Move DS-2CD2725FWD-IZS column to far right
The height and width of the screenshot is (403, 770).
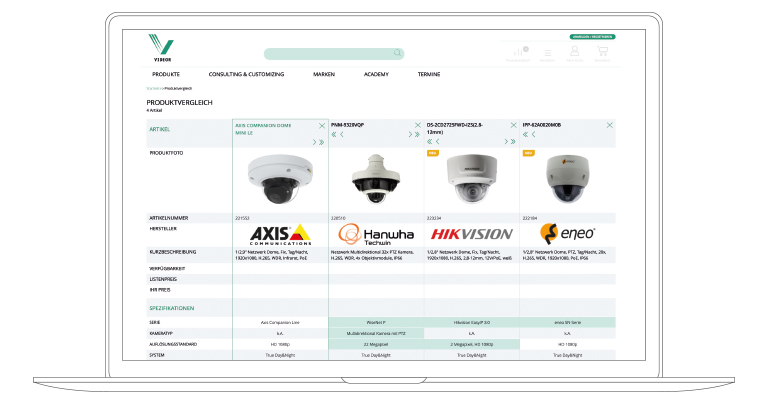tap(513, 141)
